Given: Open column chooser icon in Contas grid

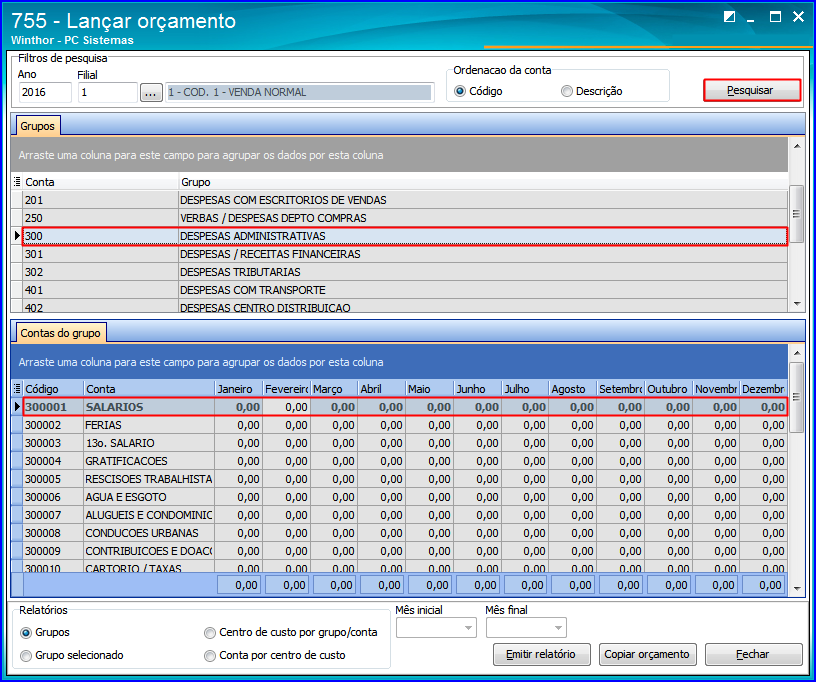Looking at the screenshot, I should point(17,388).
